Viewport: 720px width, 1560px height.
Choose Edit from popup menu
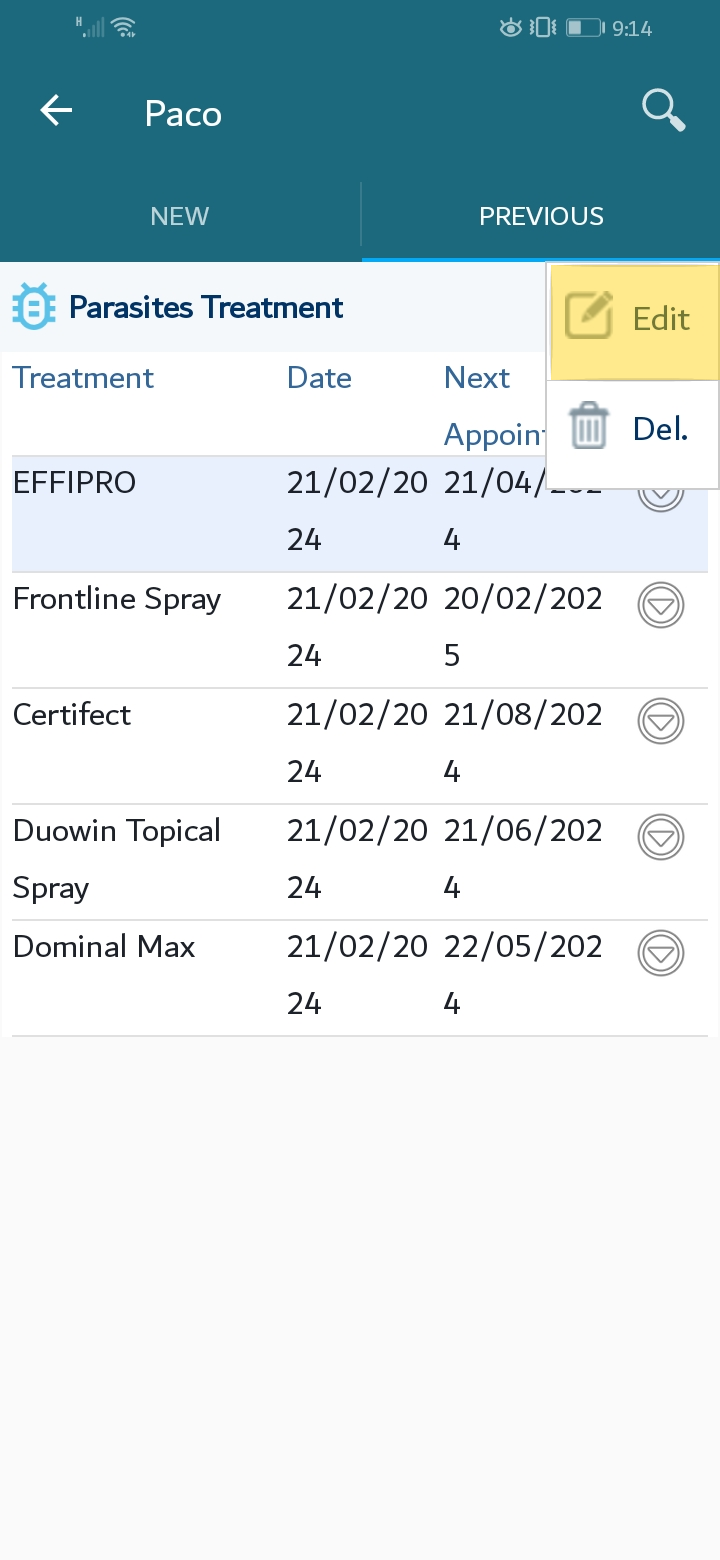point(660,319)
